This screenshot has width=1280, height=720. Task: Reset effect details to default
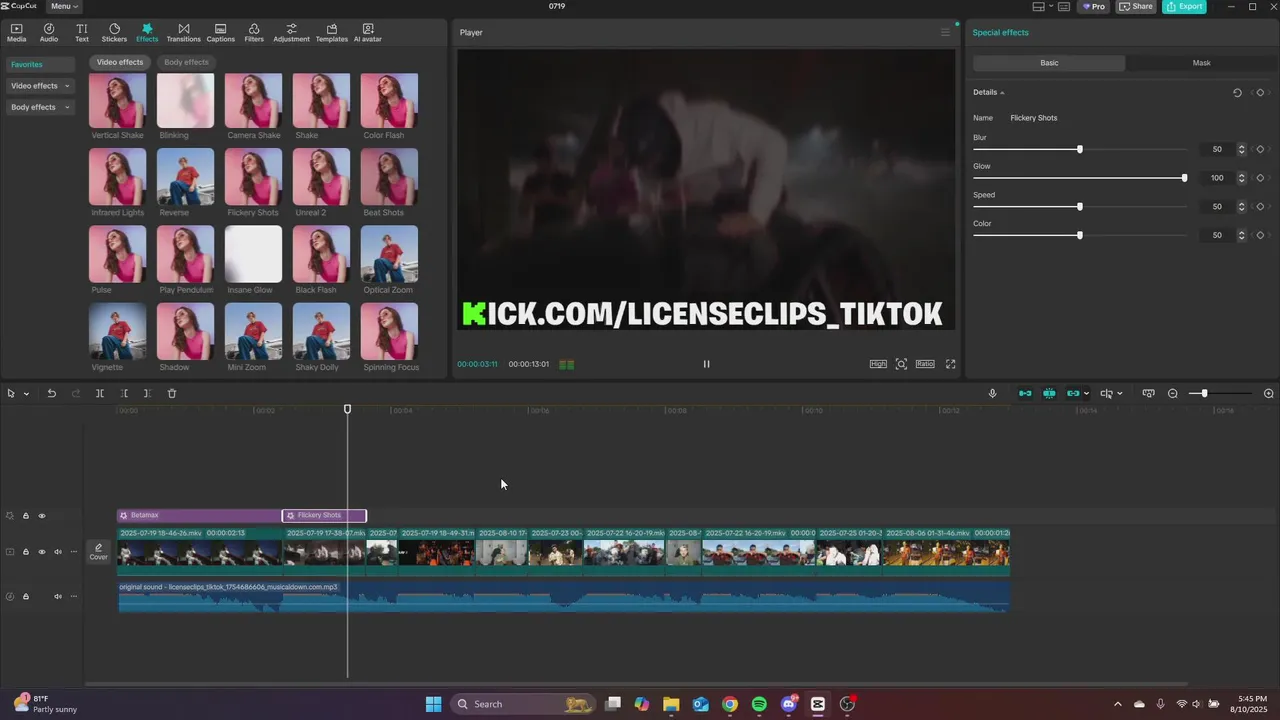[1237, 92]
